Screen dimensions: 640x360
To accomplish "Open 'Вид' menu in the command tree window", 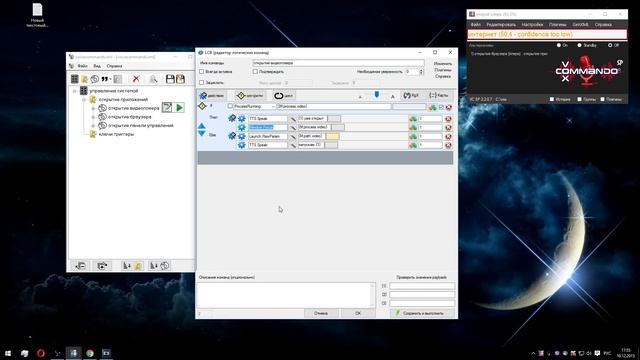I will [x=97, y=66].
